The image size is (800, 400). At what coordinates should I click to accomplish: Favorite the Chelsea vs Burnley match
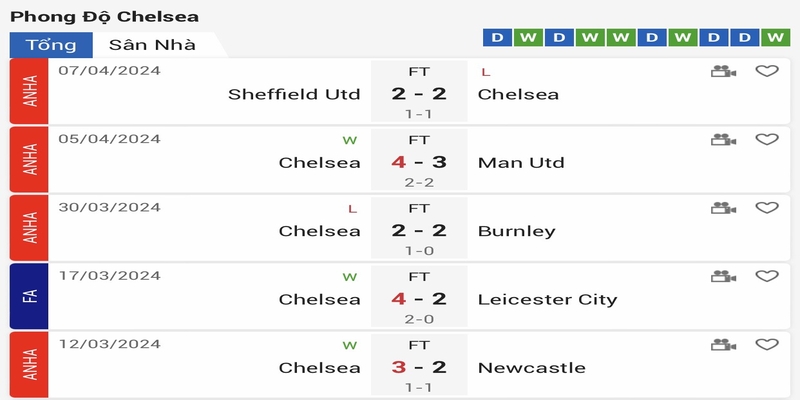pyautogui.click(x=767, y=208)
